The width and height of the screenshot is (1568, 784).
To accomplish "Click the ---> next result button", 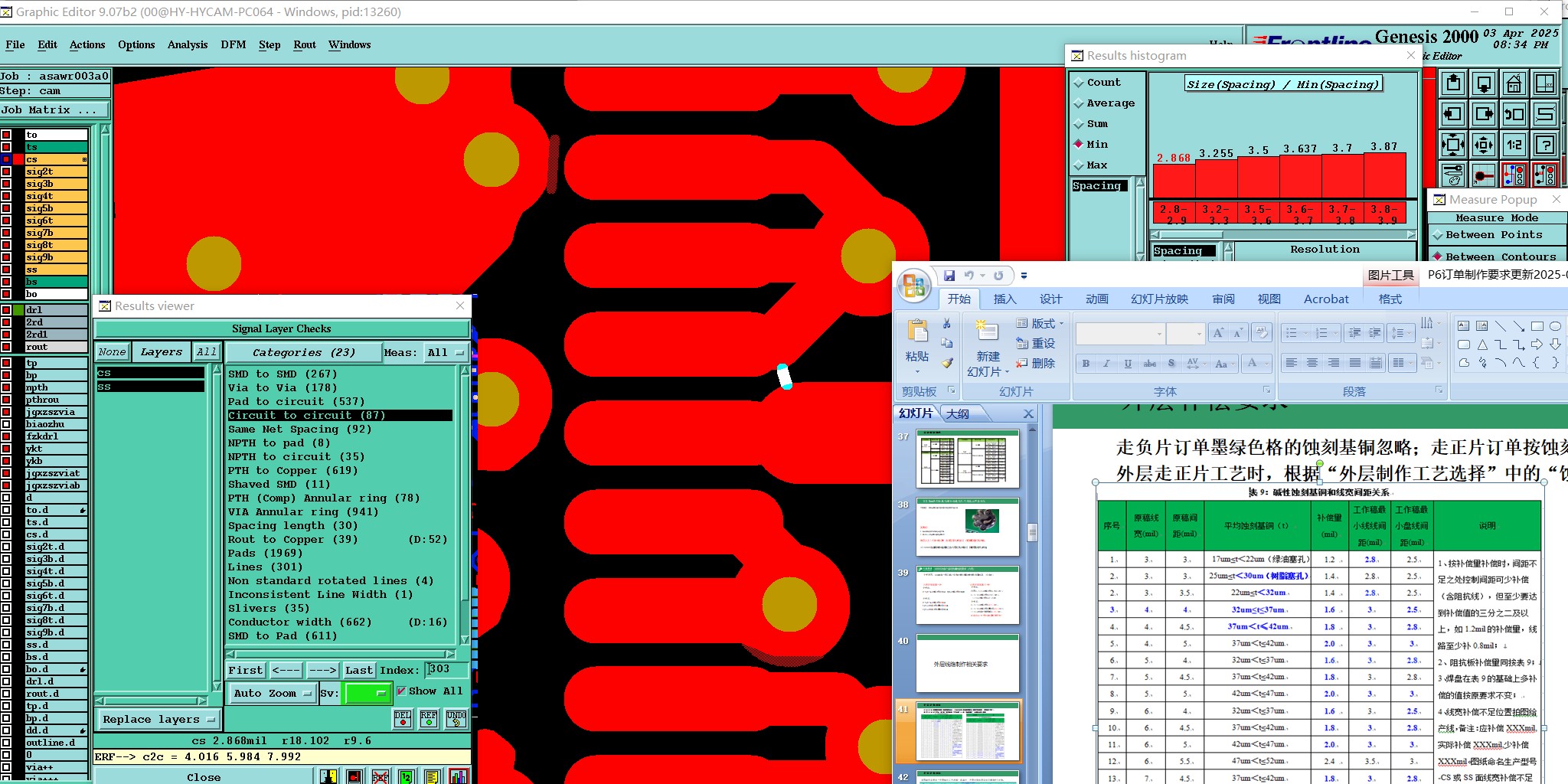I will point(322,670).
